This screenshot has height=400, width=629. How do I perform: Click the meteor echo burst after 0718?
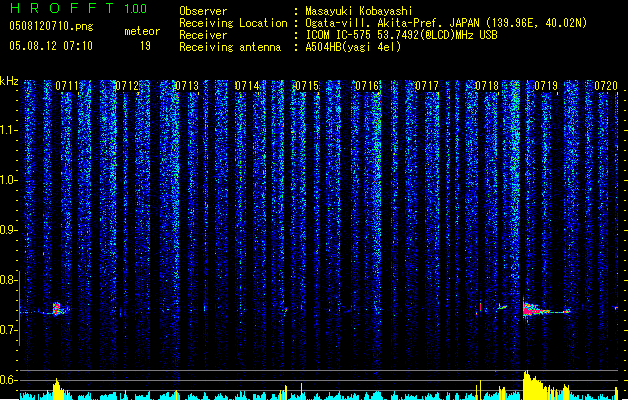(x=545, y=309)
